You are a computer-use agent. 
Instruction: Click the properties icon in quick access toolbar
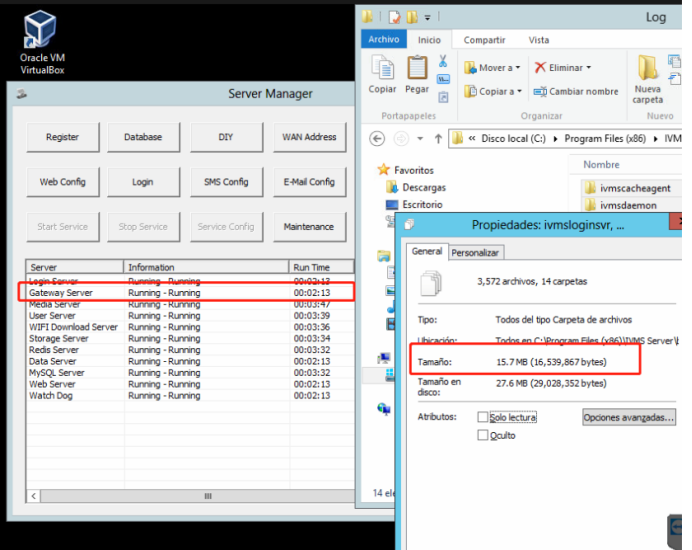[x=394, y=18]
